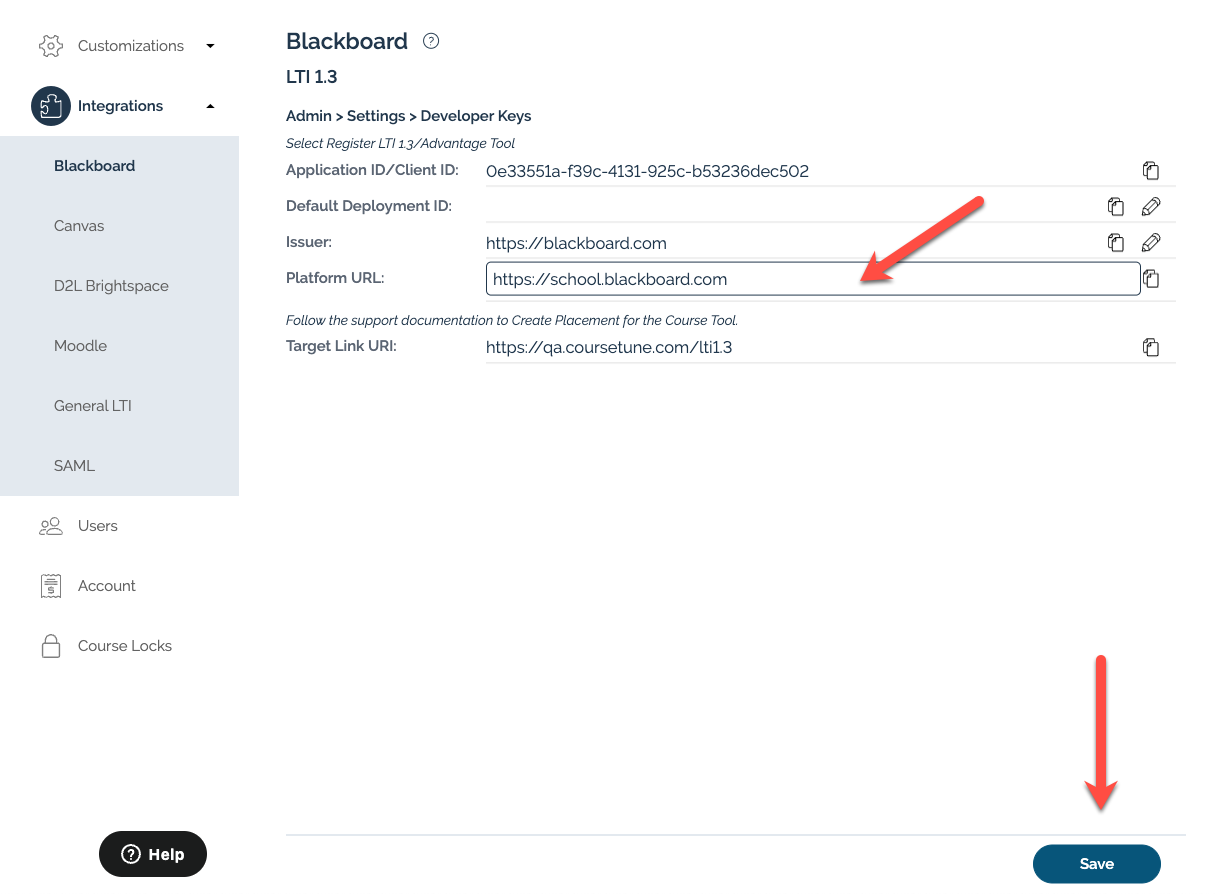Click the Target Link URI label
This screenshot has height=894, width=1215.
[341, 347]
